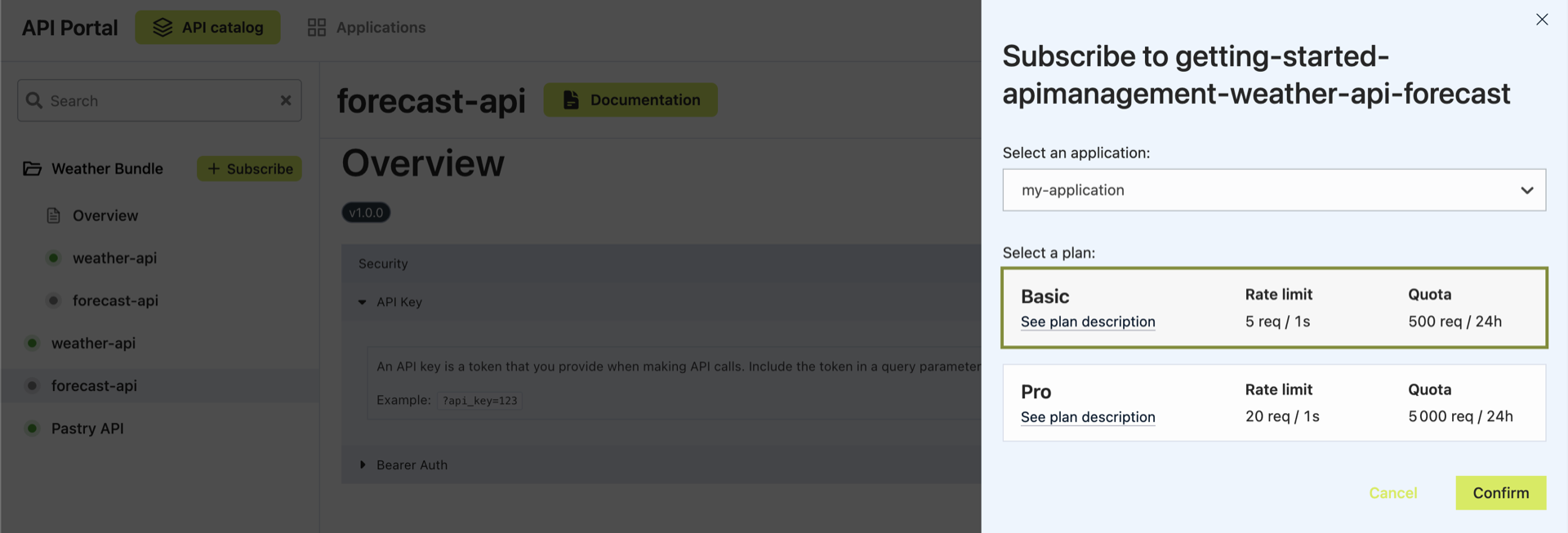The width and height of the screenshot is (1568, 533).
Task: Open Overview under Weather Bundle
Action: point(105,215)
